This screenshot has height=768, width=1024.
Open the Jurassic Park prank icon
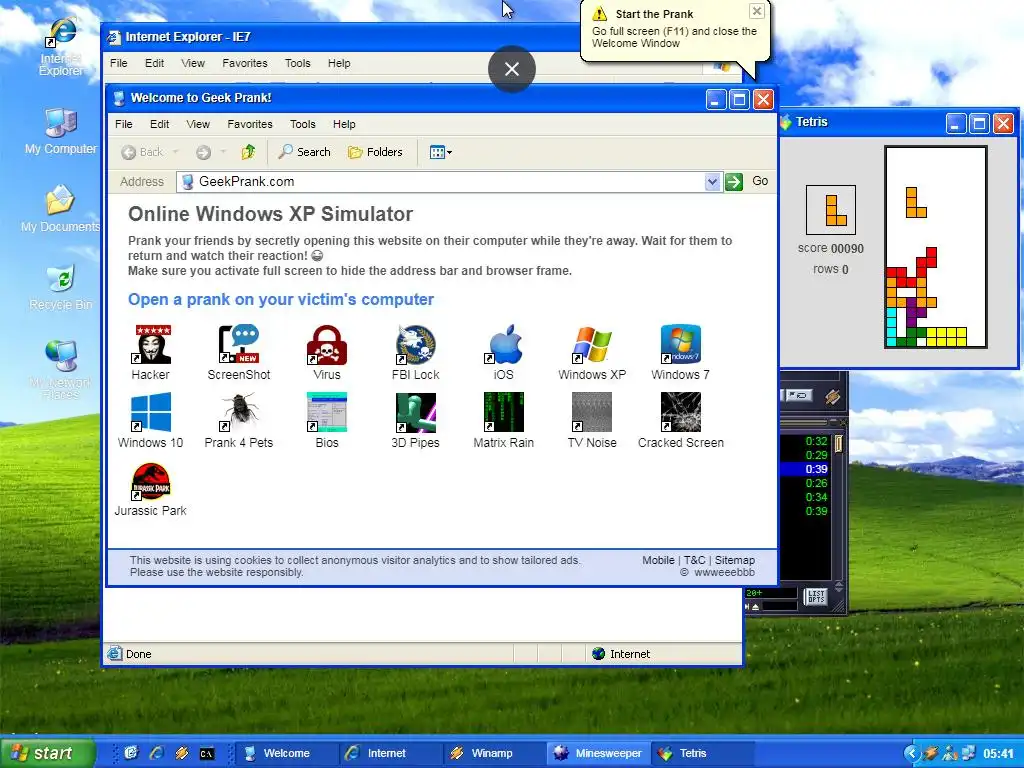click(x=151, y=490)
